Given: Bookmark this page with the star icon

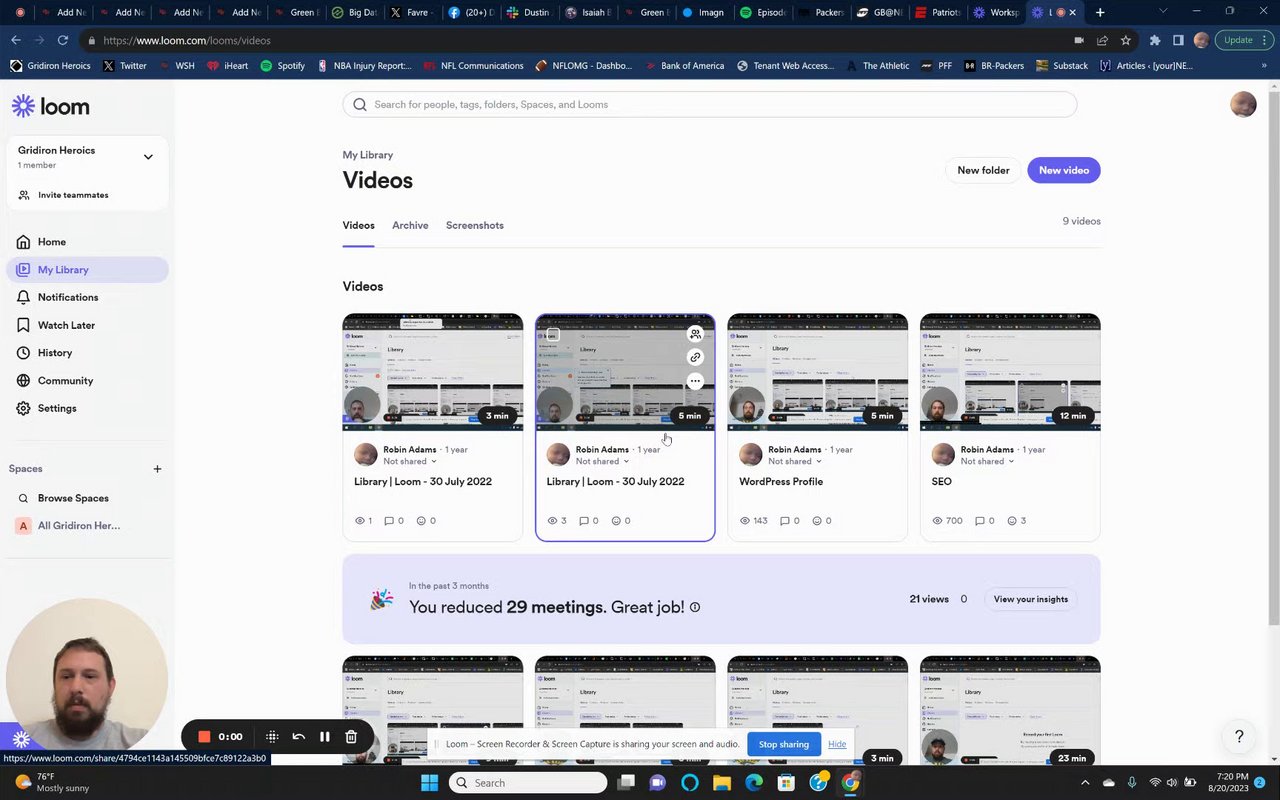Looking at the screenshot, I should click(1126, 40).
